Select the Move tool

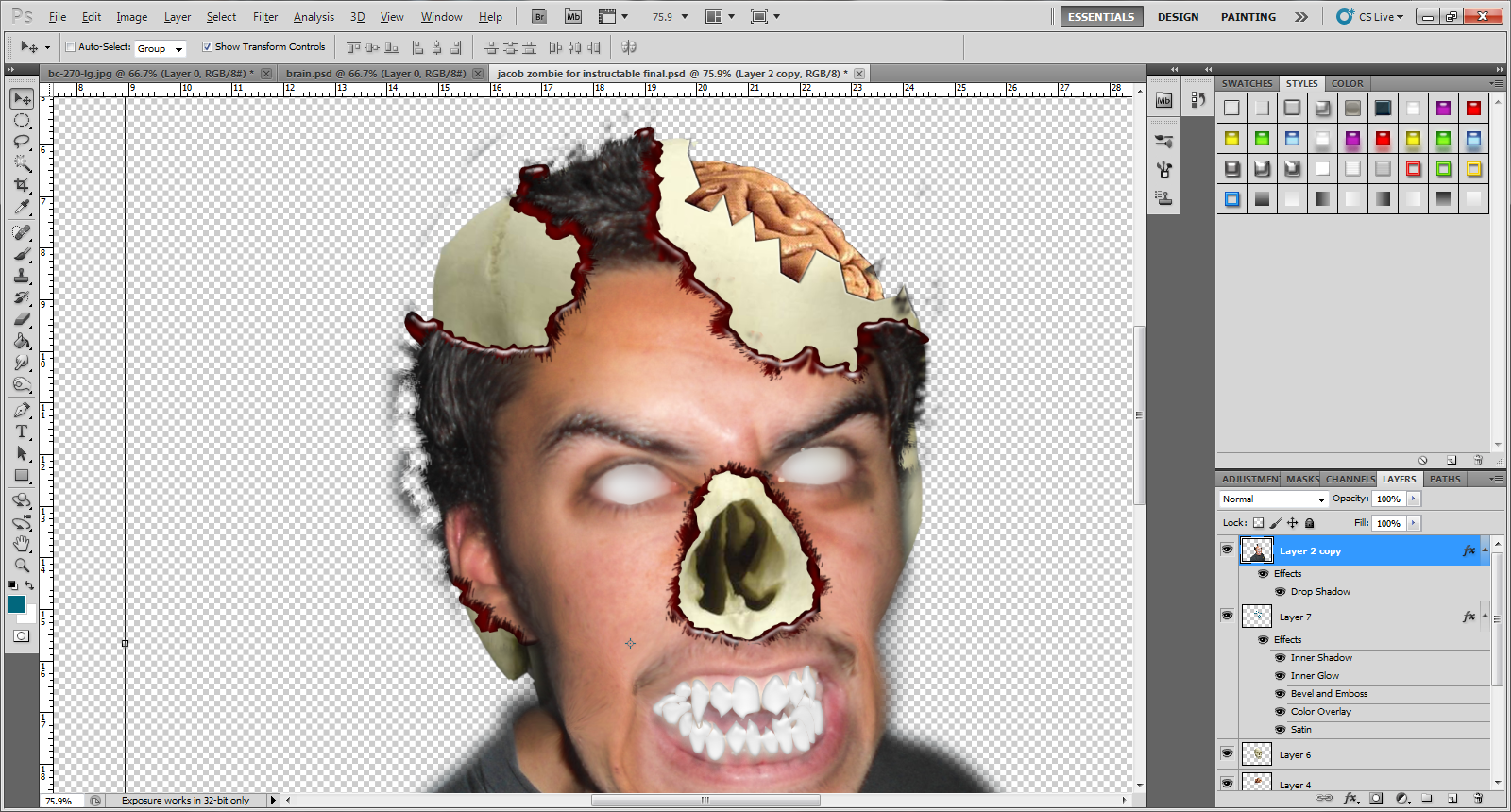[x=22, y=98]
